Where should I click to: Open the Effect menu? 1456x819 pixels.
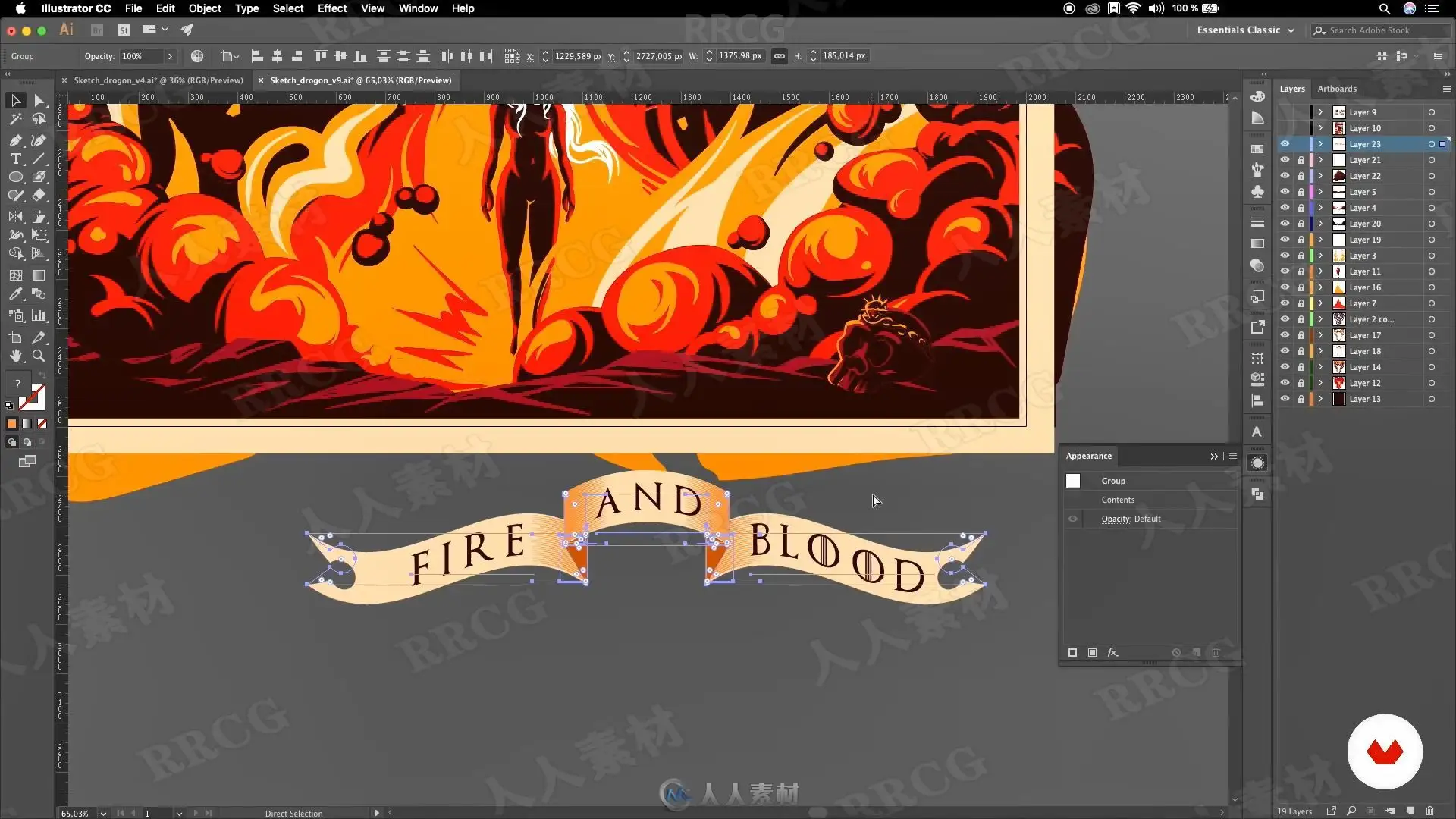tap(331, 8)
